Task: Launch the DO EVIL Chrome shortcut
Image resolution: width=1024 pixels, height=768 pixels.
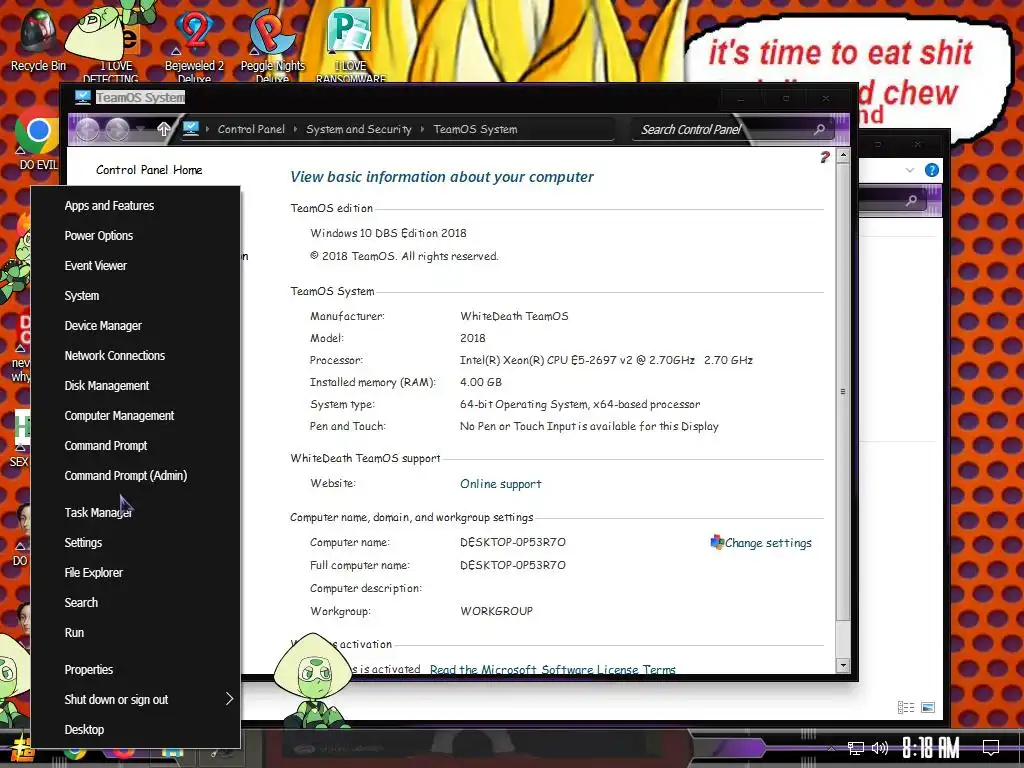Action: pyautogui.click(x=37, y=140)
